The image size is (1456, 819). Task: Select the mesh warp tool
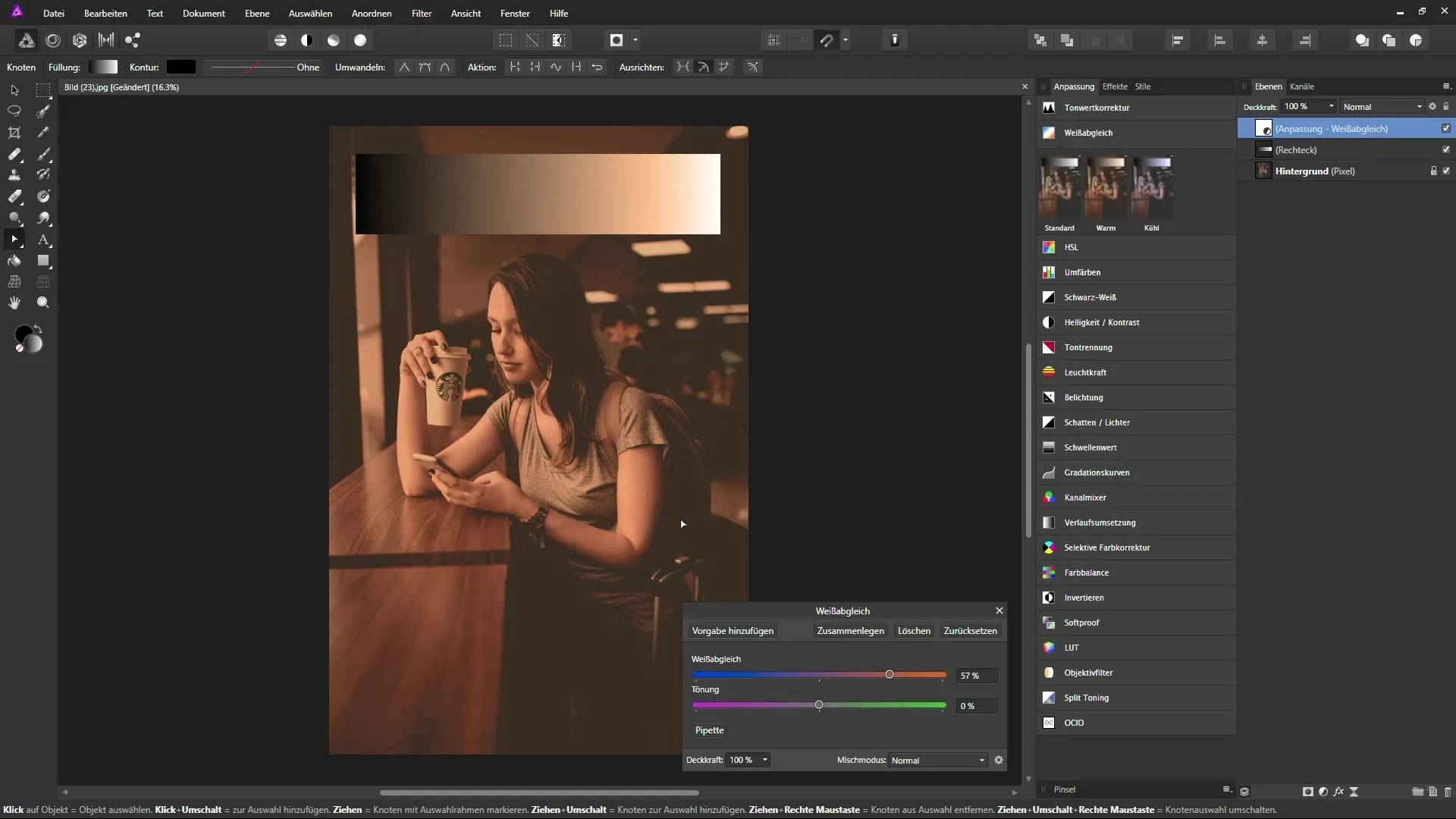(x=14, y=281)
